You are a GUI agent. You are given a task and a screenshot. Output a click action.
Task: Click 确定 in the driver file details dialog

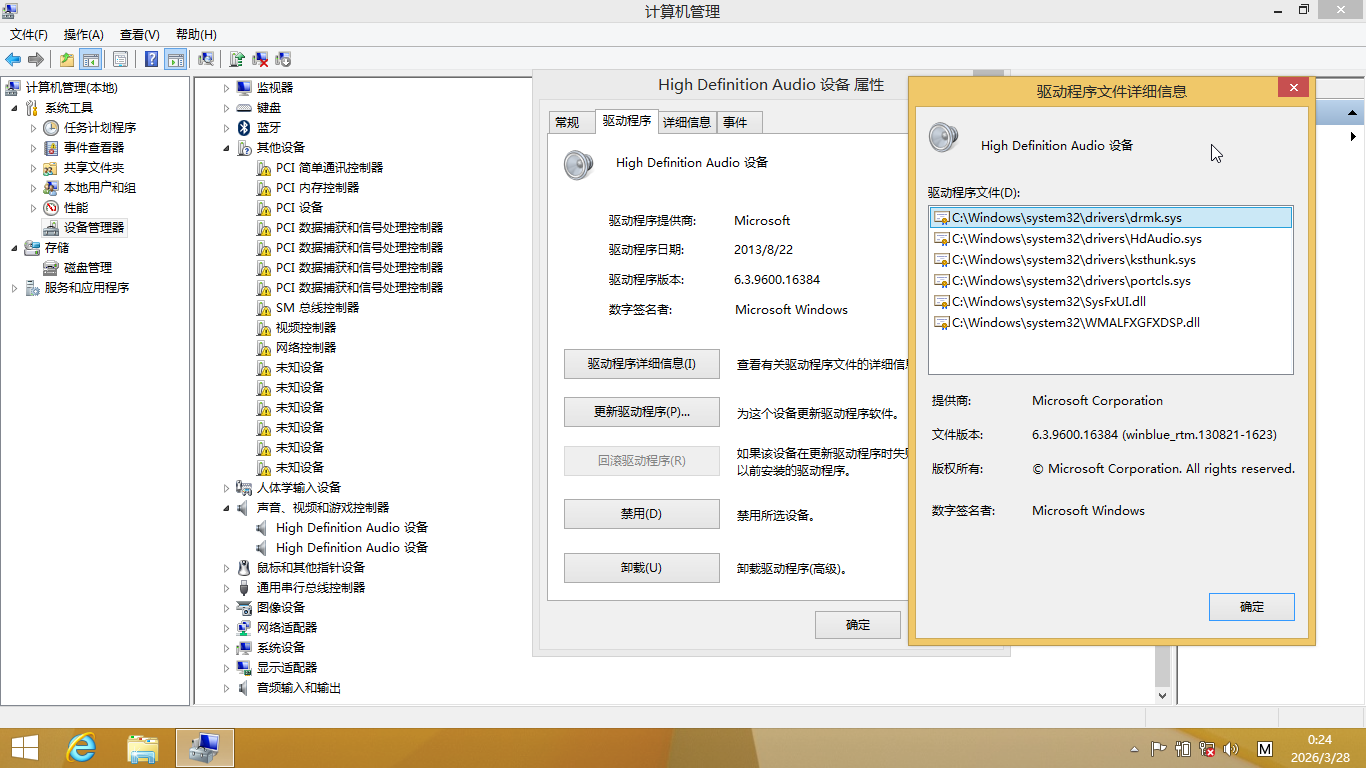(1251, 606)
